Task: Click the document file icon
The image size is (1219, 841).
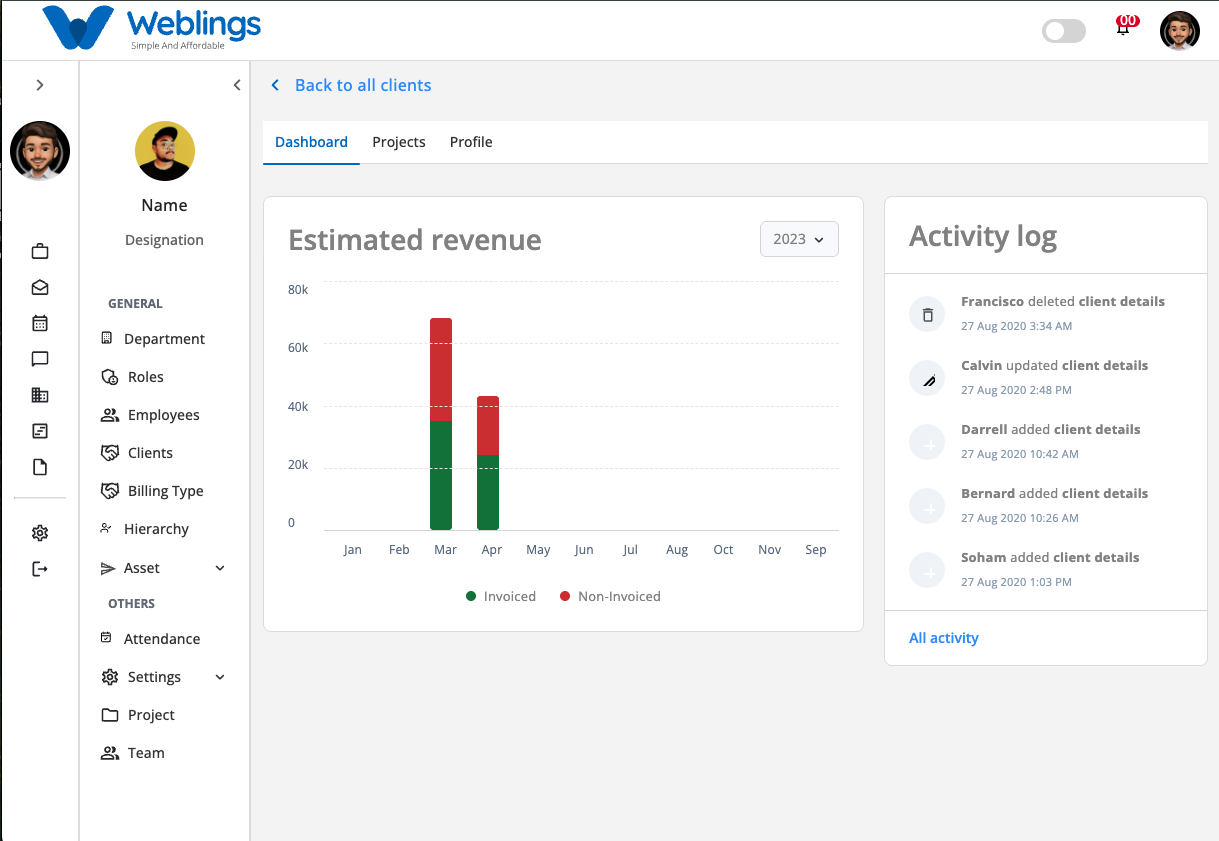Action: coord(40,467)
